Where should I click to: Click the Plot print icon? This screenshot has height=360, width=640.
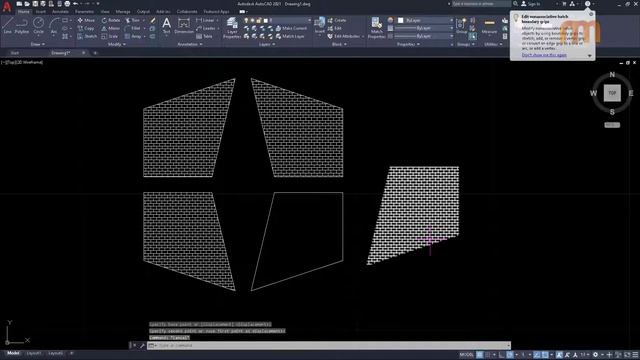pos(67,4)
